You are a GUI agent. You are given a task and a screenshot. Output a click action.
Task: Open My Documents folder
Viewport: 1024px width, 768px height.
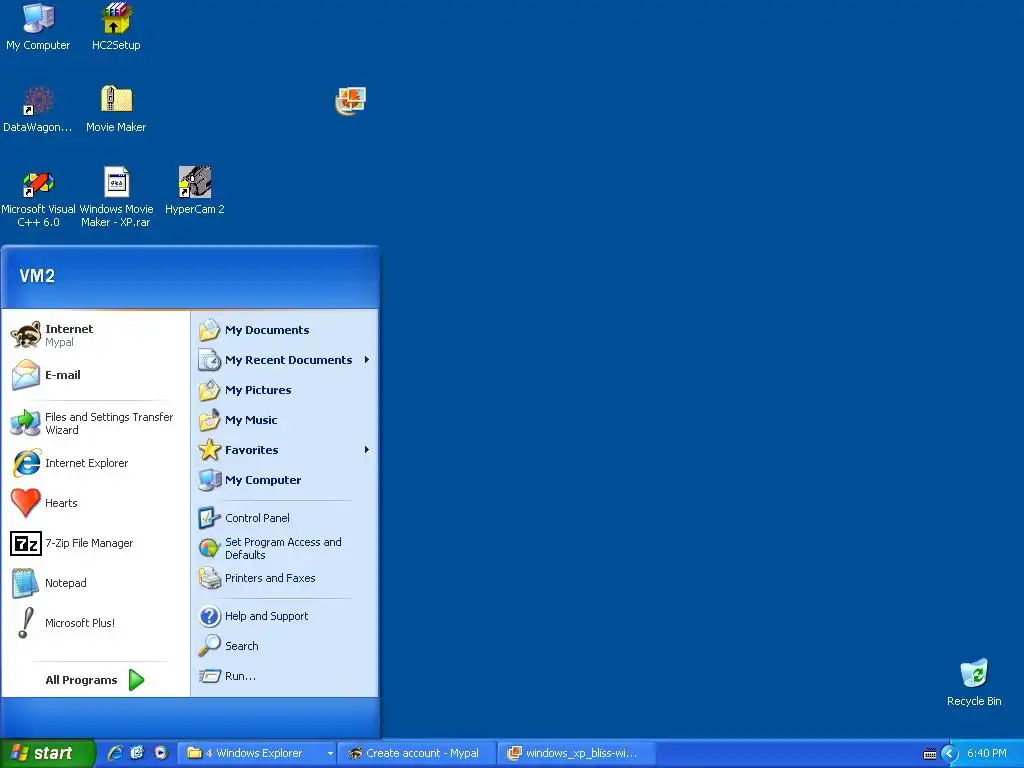(x=285, y=330)
